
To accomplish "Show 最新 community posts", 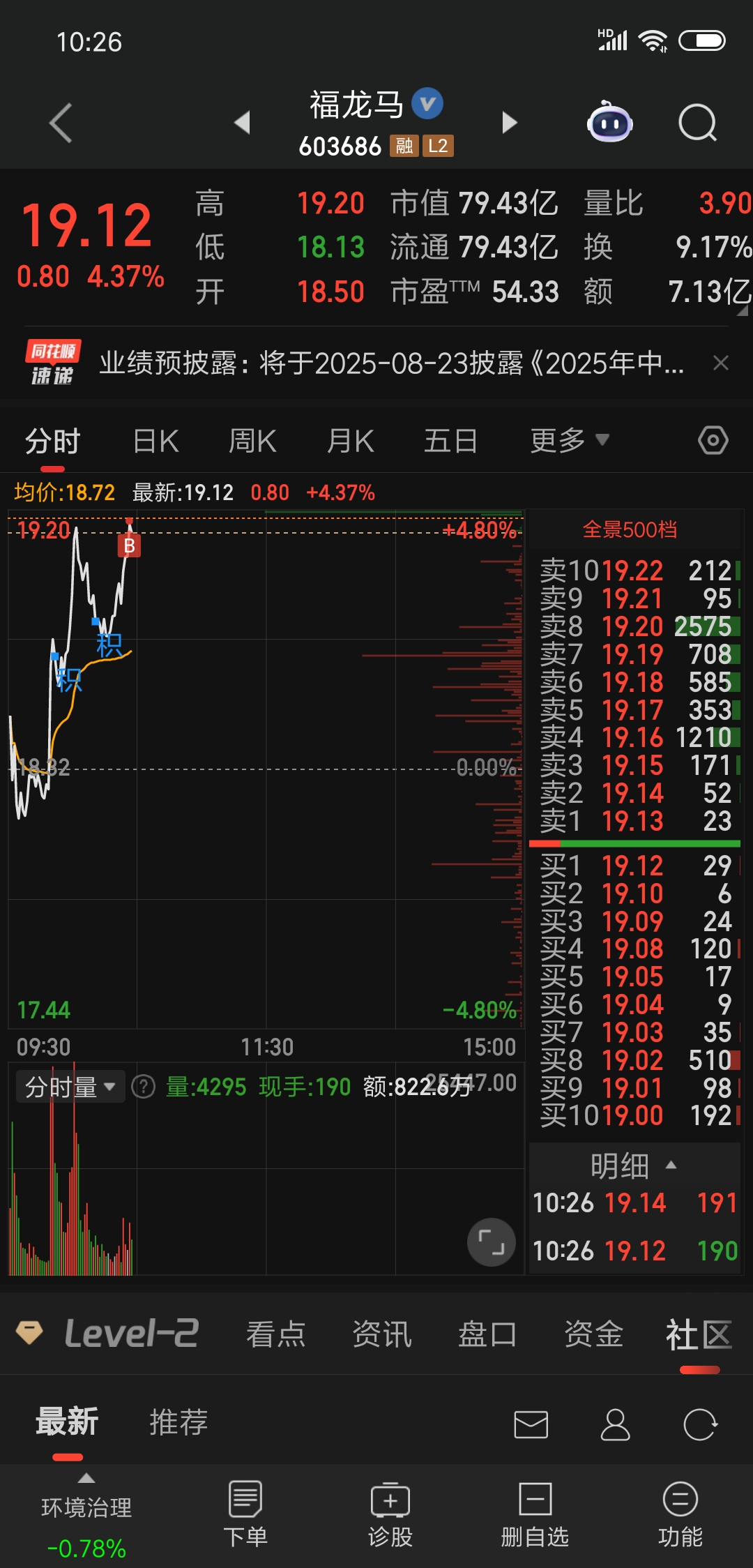I will click(x=67, y=1422).
